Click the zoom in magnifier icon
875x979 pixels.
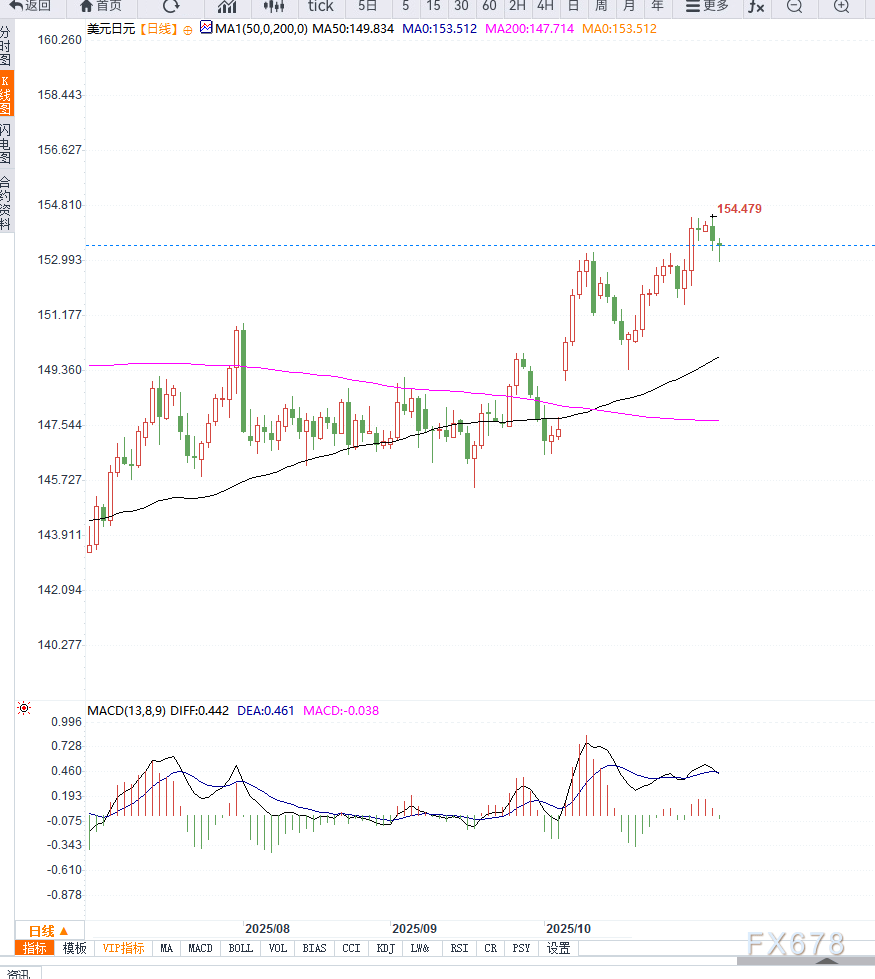[842, 6]
